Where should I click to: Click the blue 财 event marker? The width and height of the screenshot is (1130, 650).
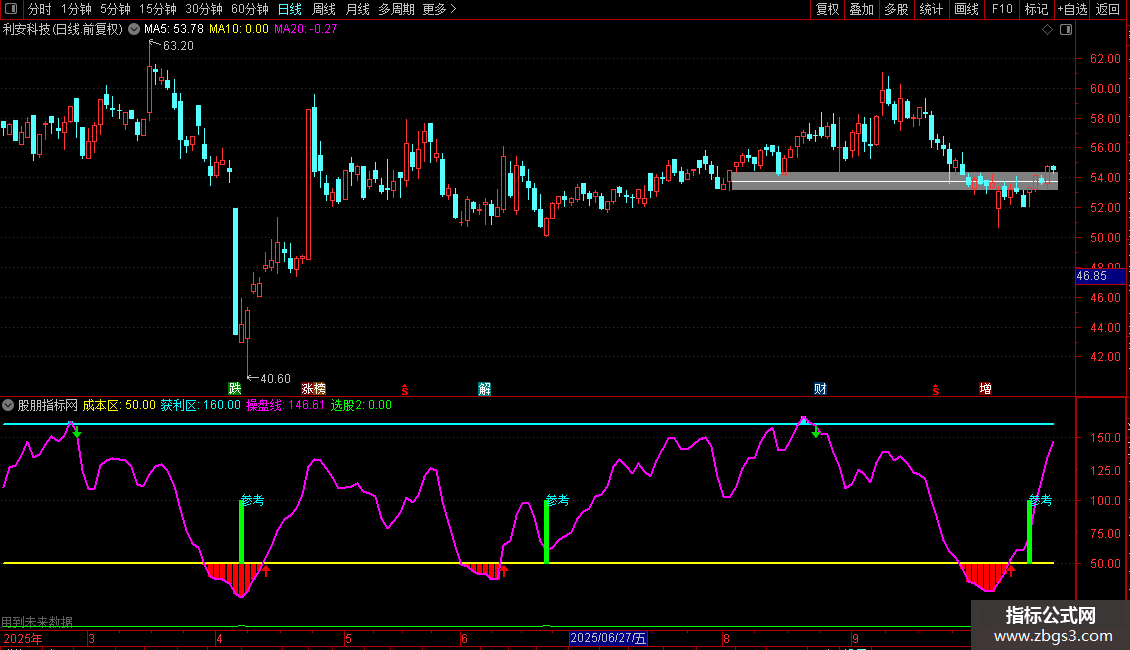click(x=820, y=388)
